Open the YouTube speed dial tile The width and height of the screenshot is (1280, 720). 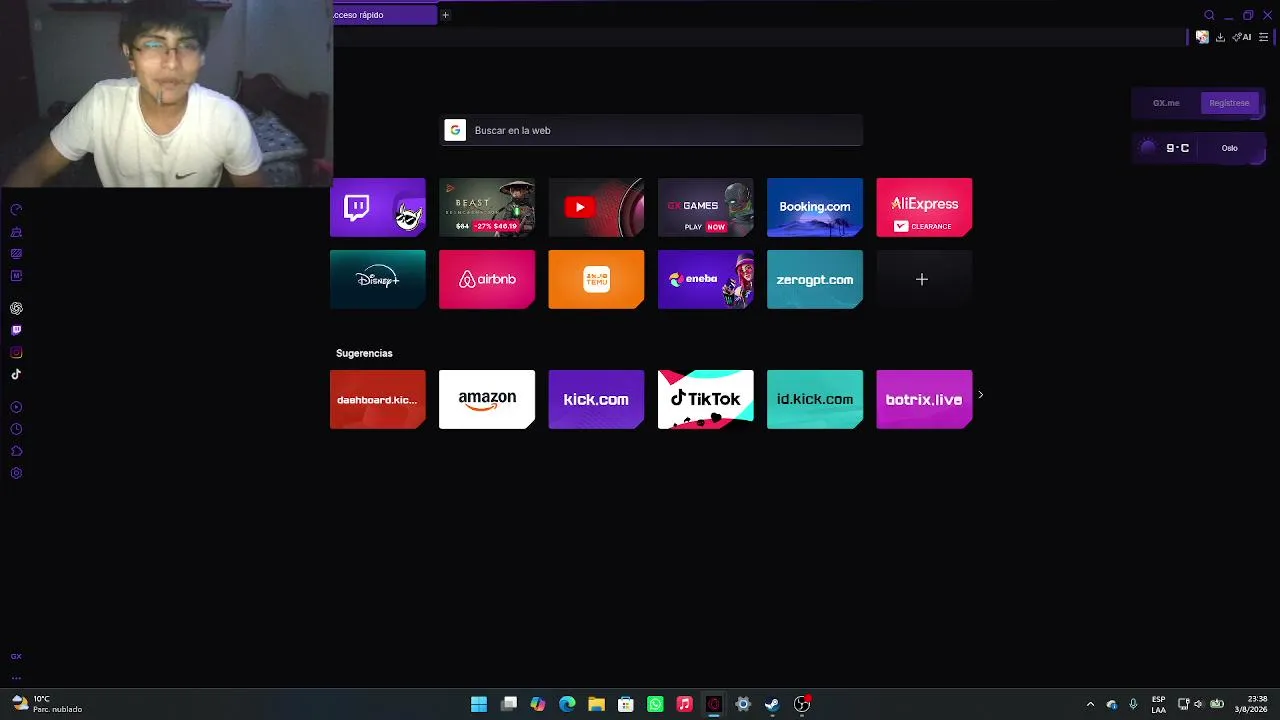point(596,207)
